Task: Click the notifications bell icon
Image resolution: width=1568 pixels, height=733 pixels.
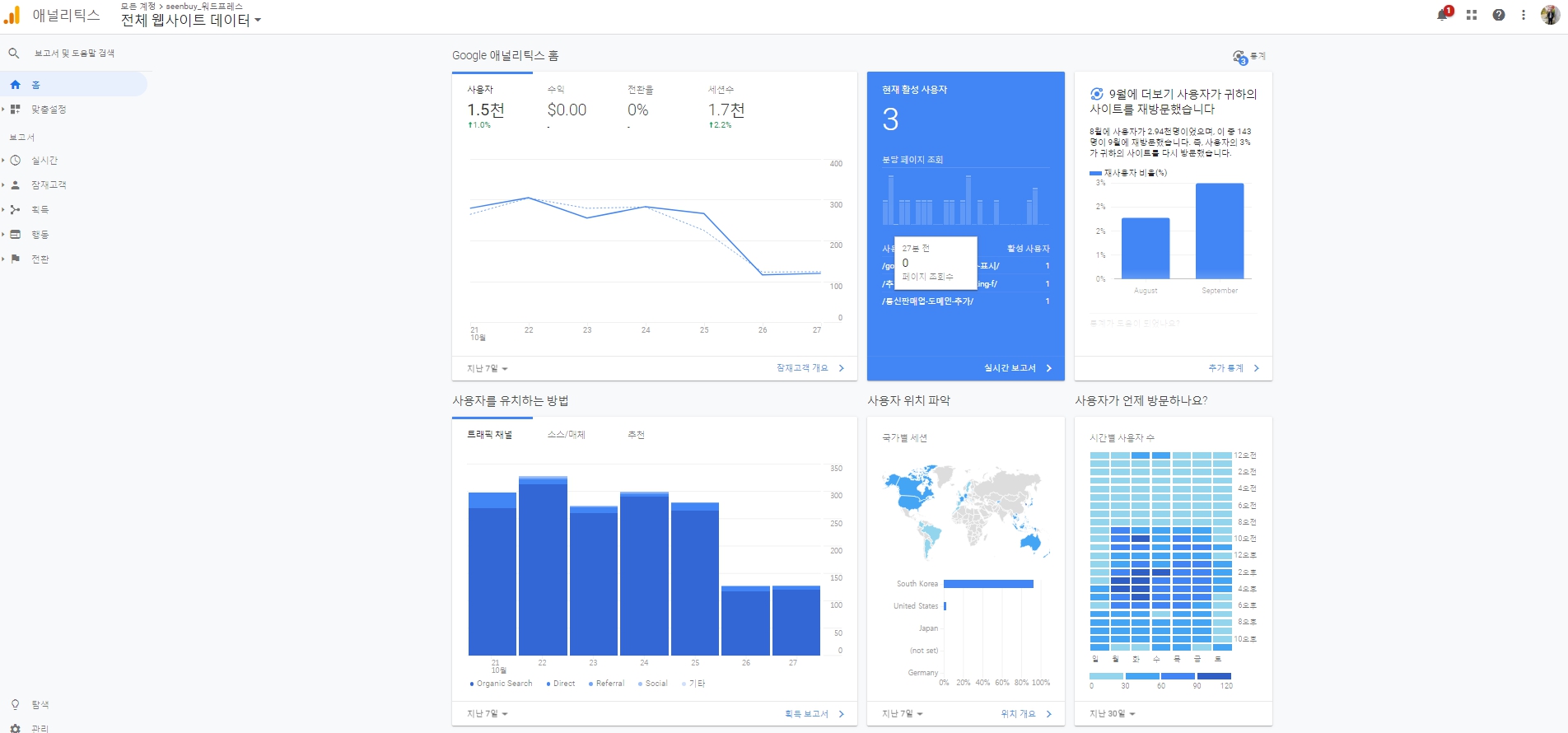Action: pos(1442,15)
